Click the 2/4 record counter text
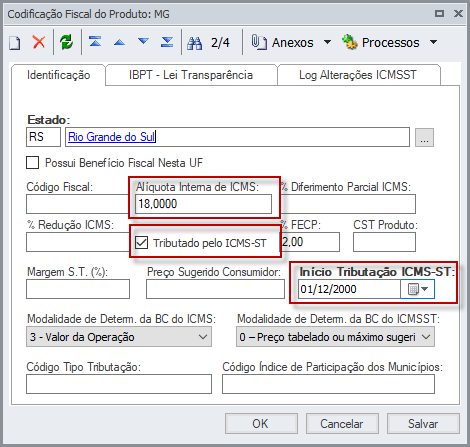 [x=220, y=43]
